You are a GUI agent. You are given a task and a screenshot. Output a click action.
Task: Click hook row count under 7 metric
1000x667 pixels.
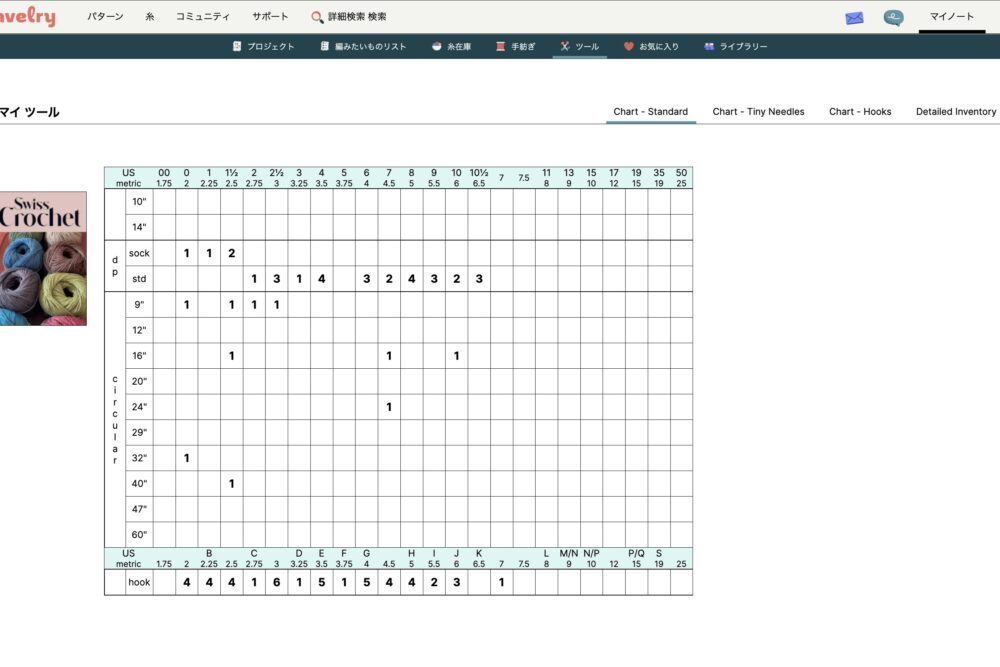[501, 582]
